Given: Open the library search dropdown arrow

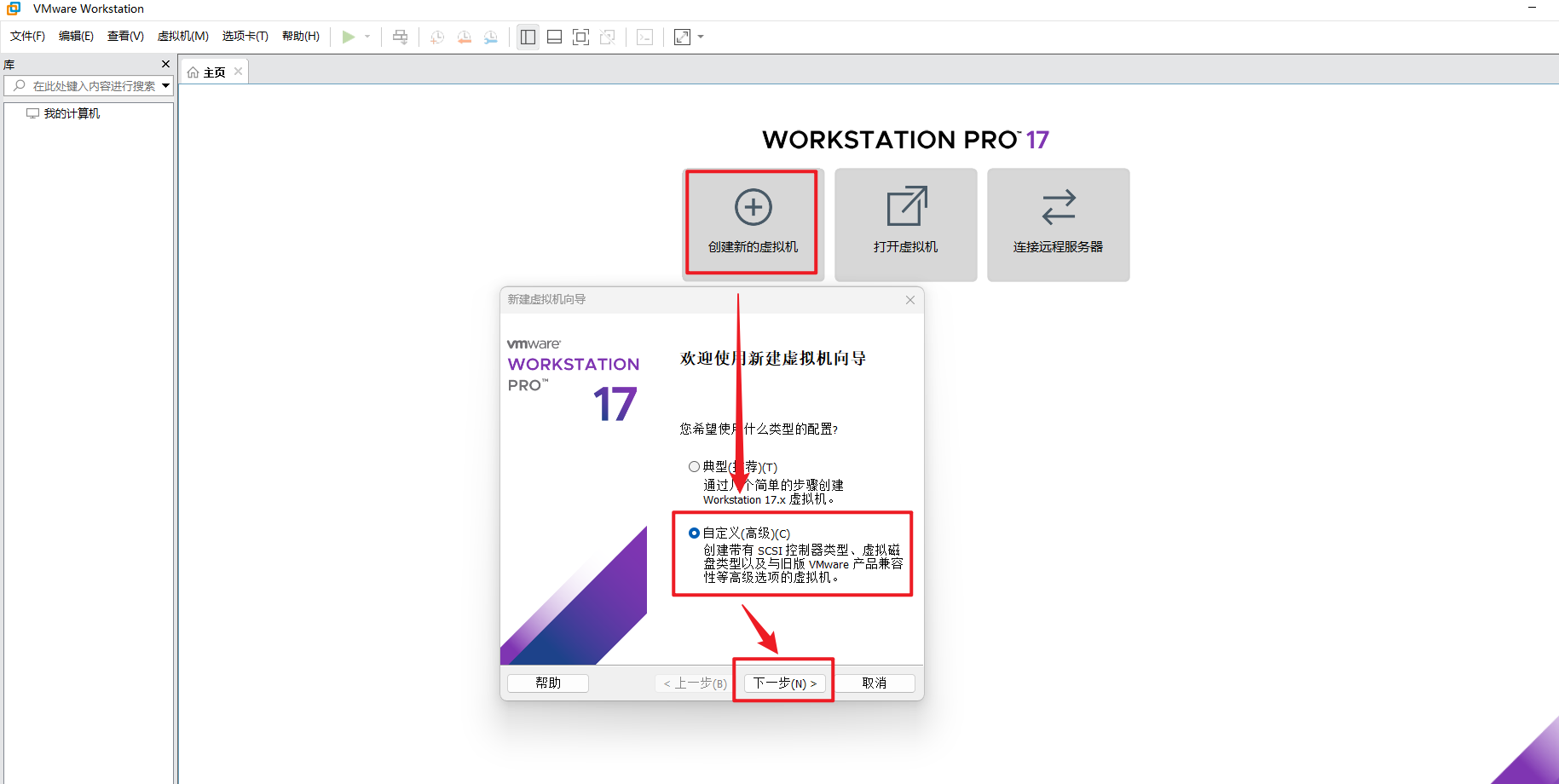Looking at the screenshot, I should 166,86.
